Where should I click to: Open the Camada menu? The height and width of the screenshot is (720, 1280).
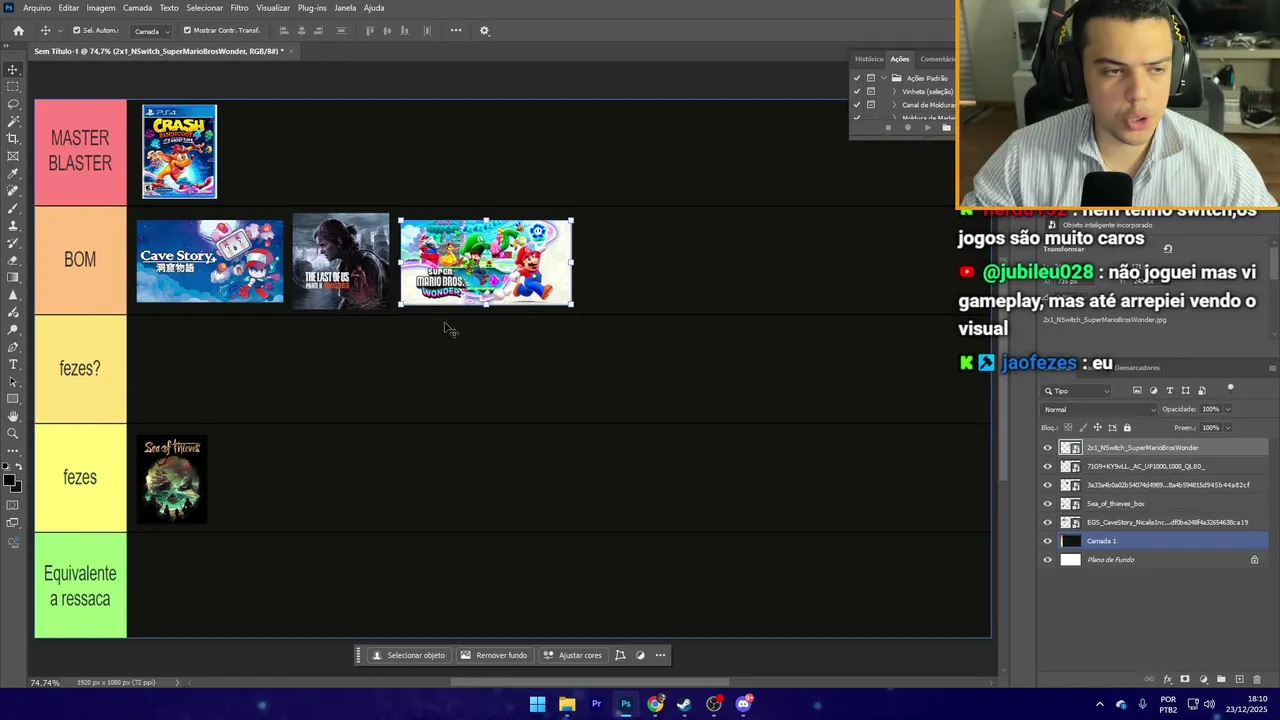point(137,8)
